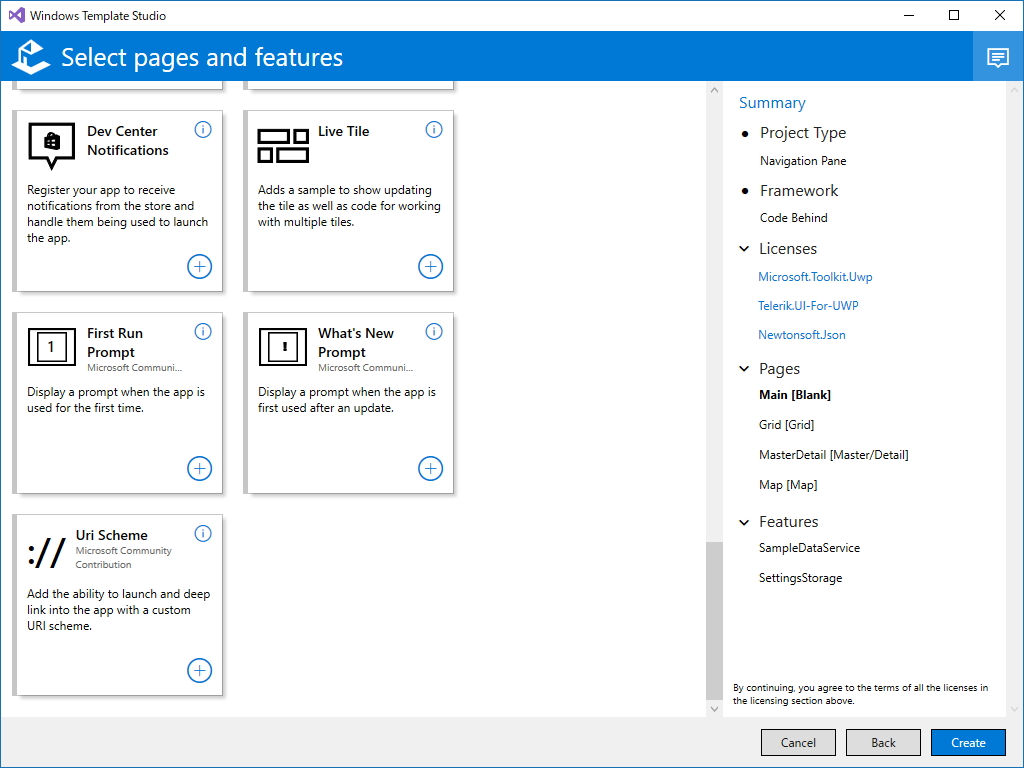Collapse the Pages section

coord(744,369)
